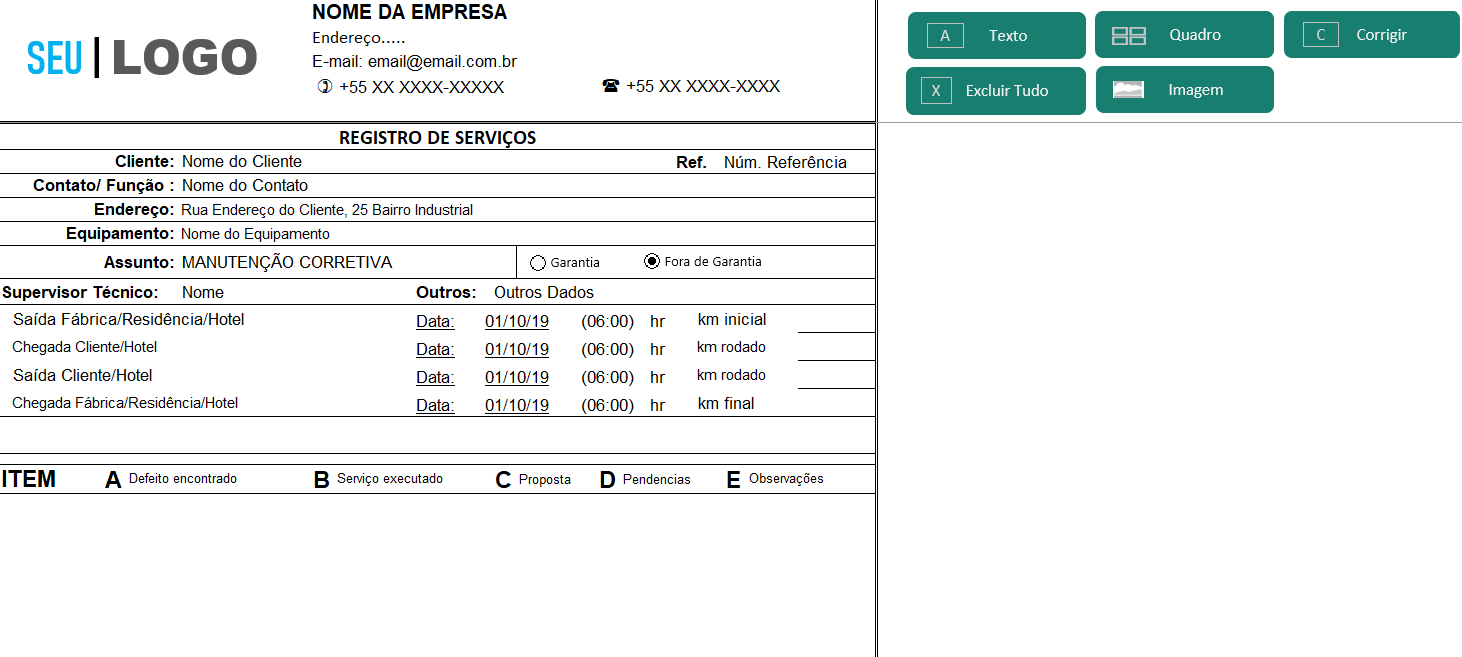Select date of Saída Fábrica/Residência/Hotel row

517,322
